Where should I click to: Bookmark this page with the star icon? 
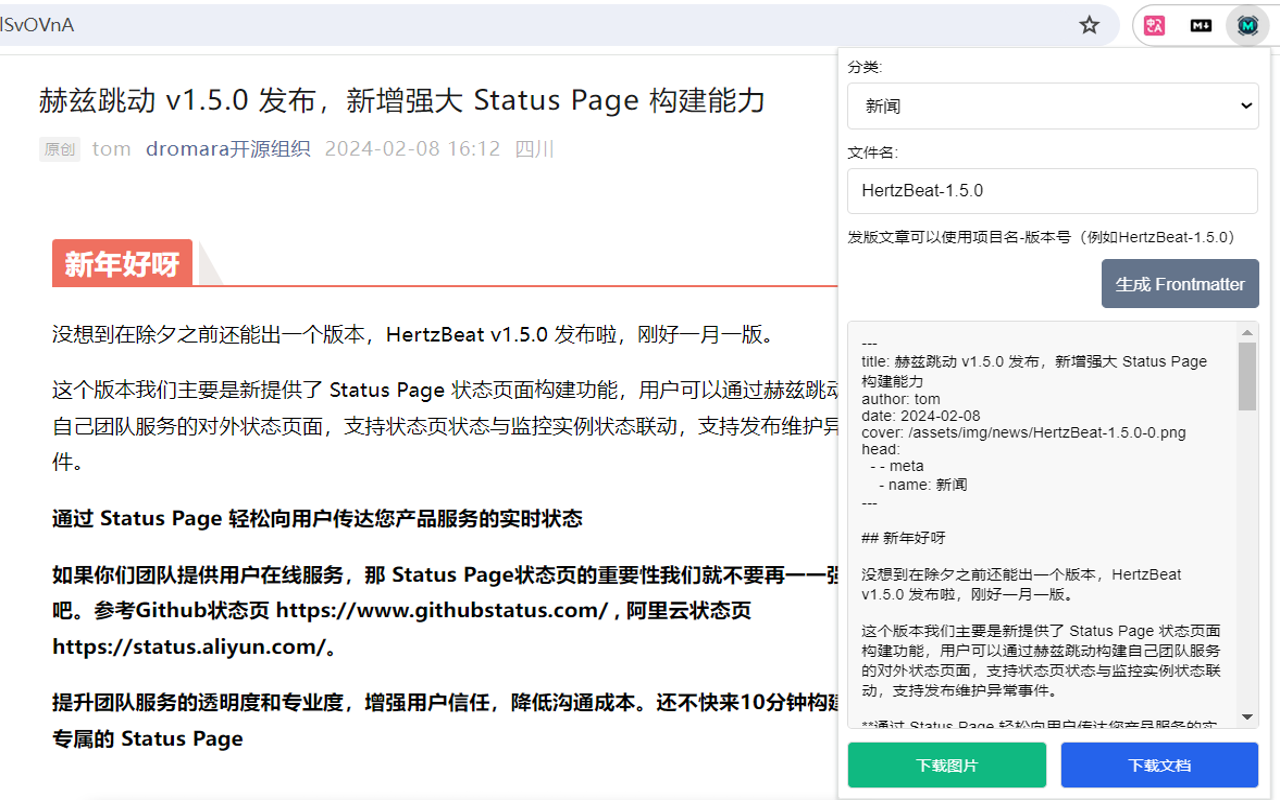1089,25
